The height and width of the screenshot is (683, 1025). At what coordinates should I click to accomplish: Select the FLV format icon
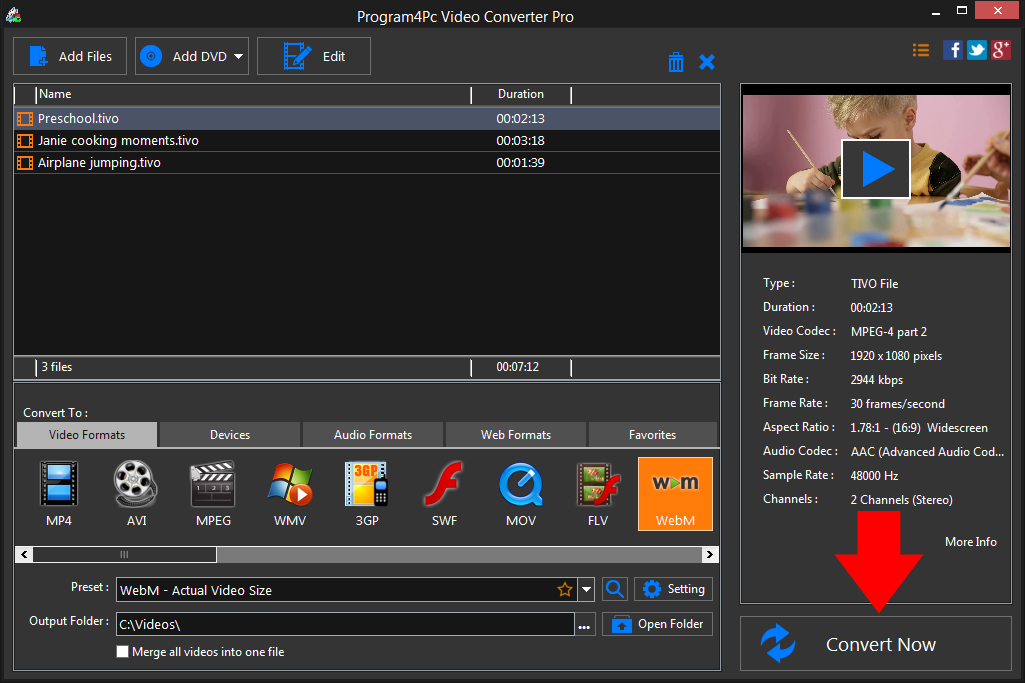click(x=597, y=493)
